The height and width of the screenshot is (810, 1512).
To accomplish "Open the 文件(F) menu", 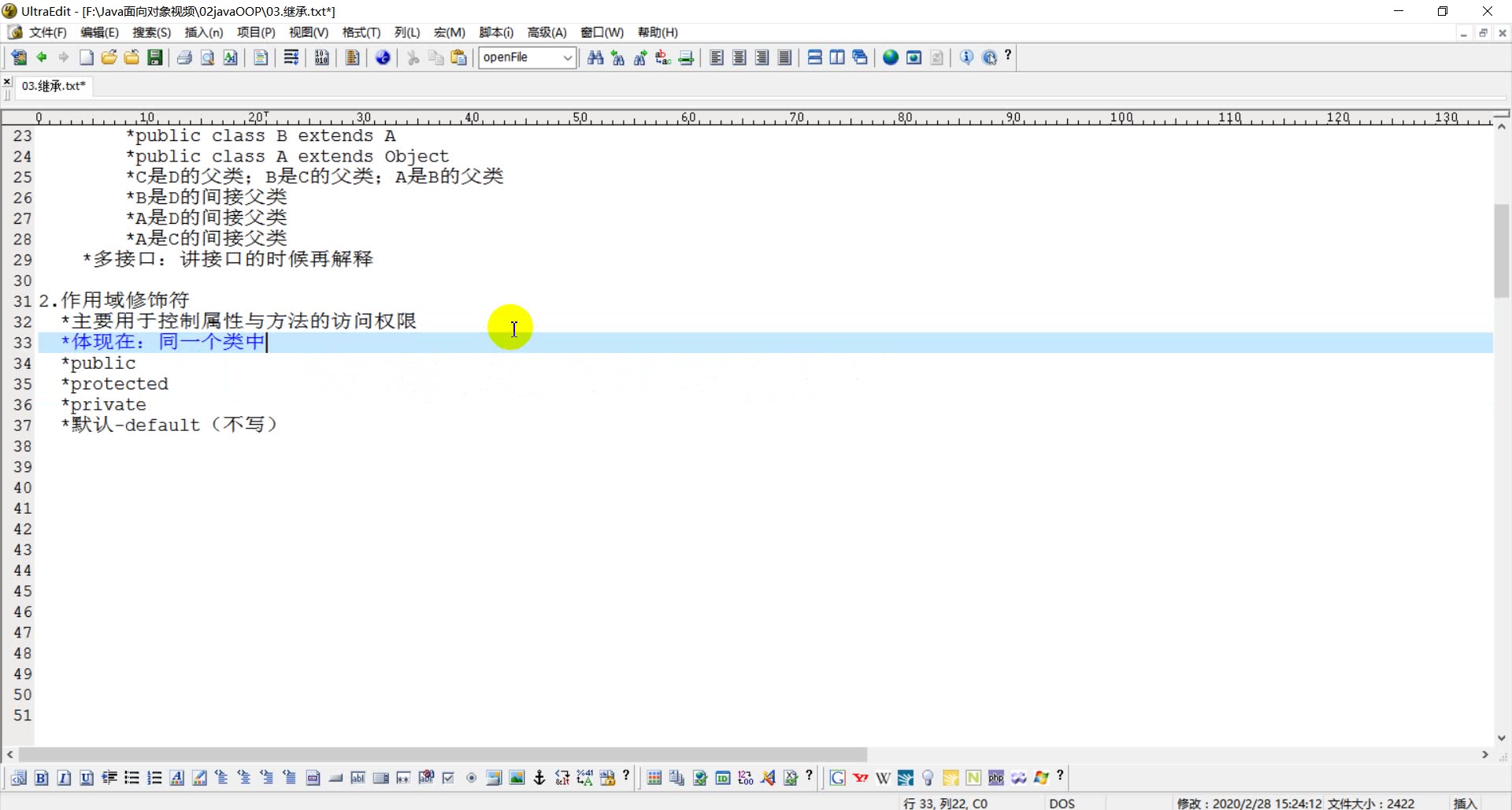I will (48, 32).
